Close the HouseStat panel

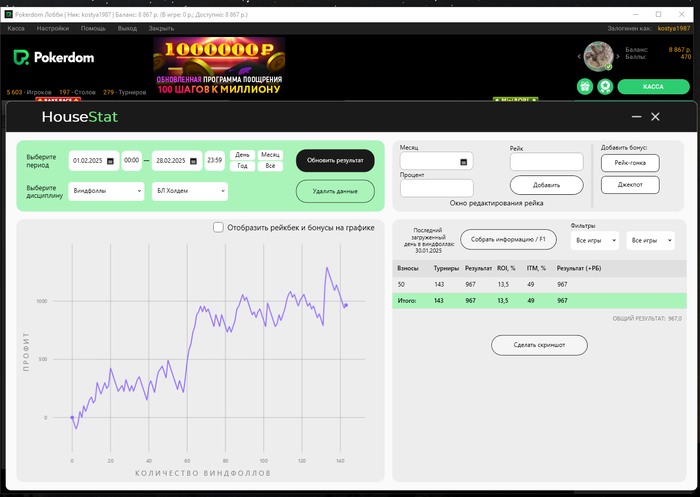655,117
